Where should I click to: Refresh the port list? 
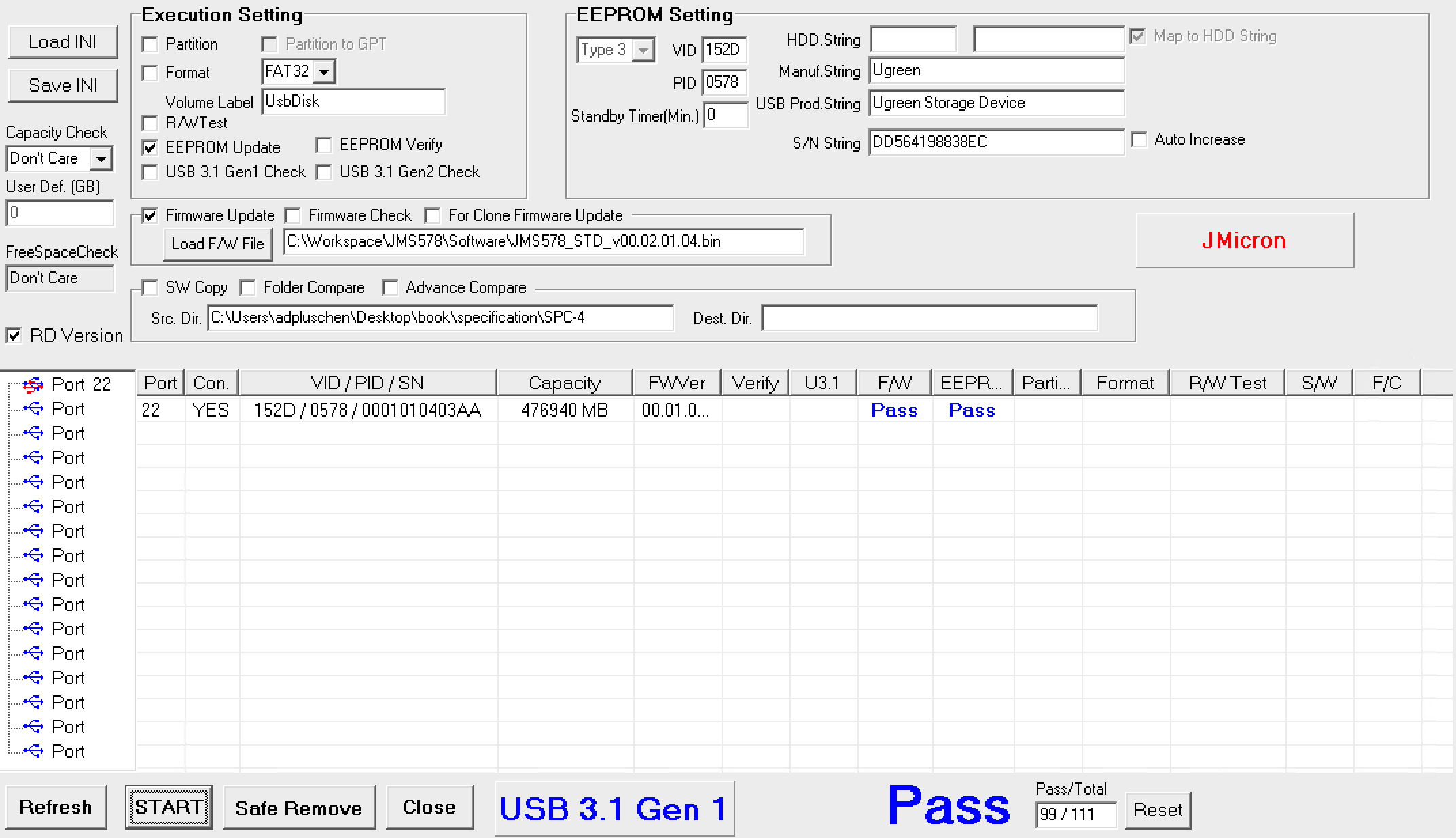tap(56, 807)
